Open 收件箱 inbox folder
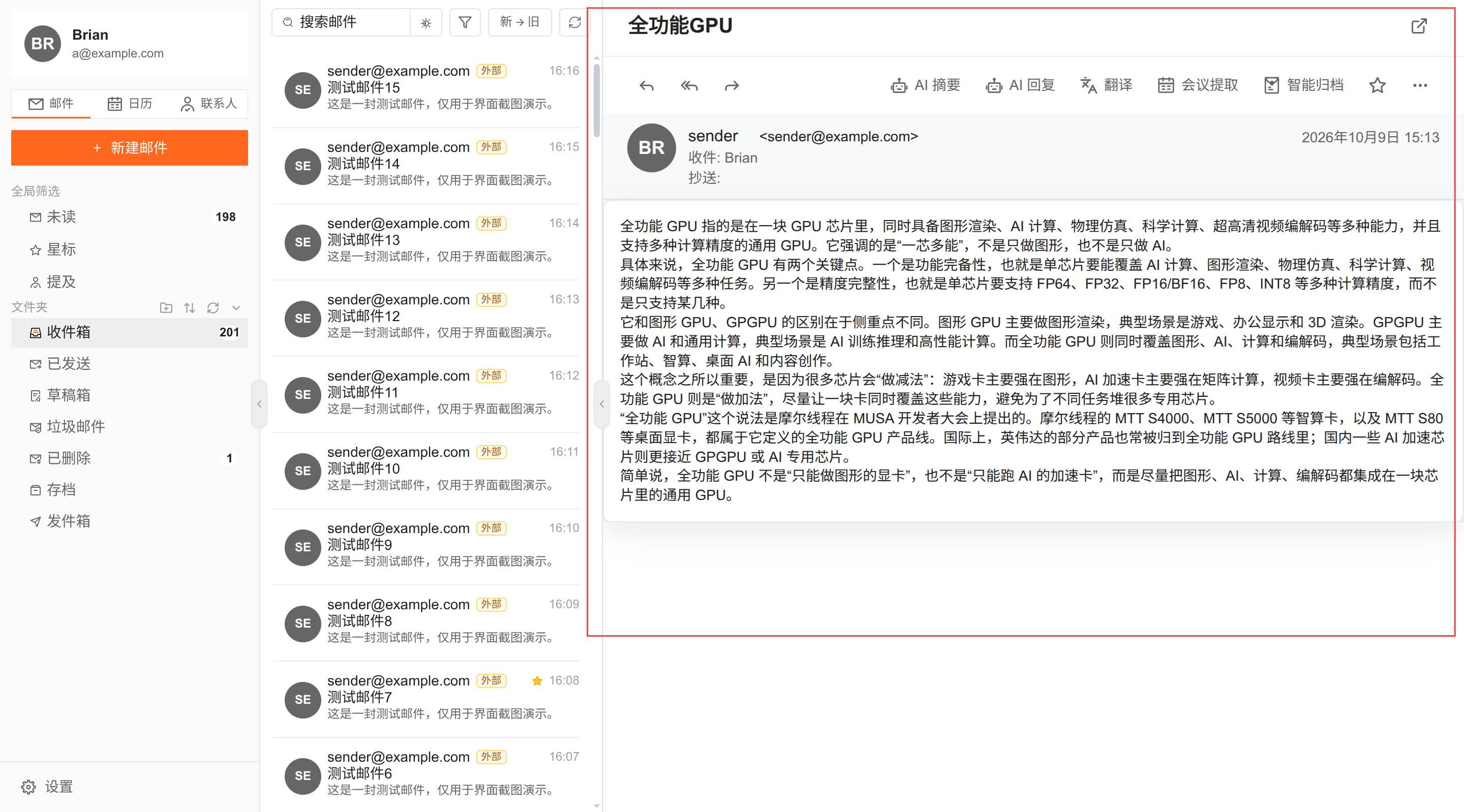The width and height of the screenshot is (1464, 812). click(x=130, y=332)
